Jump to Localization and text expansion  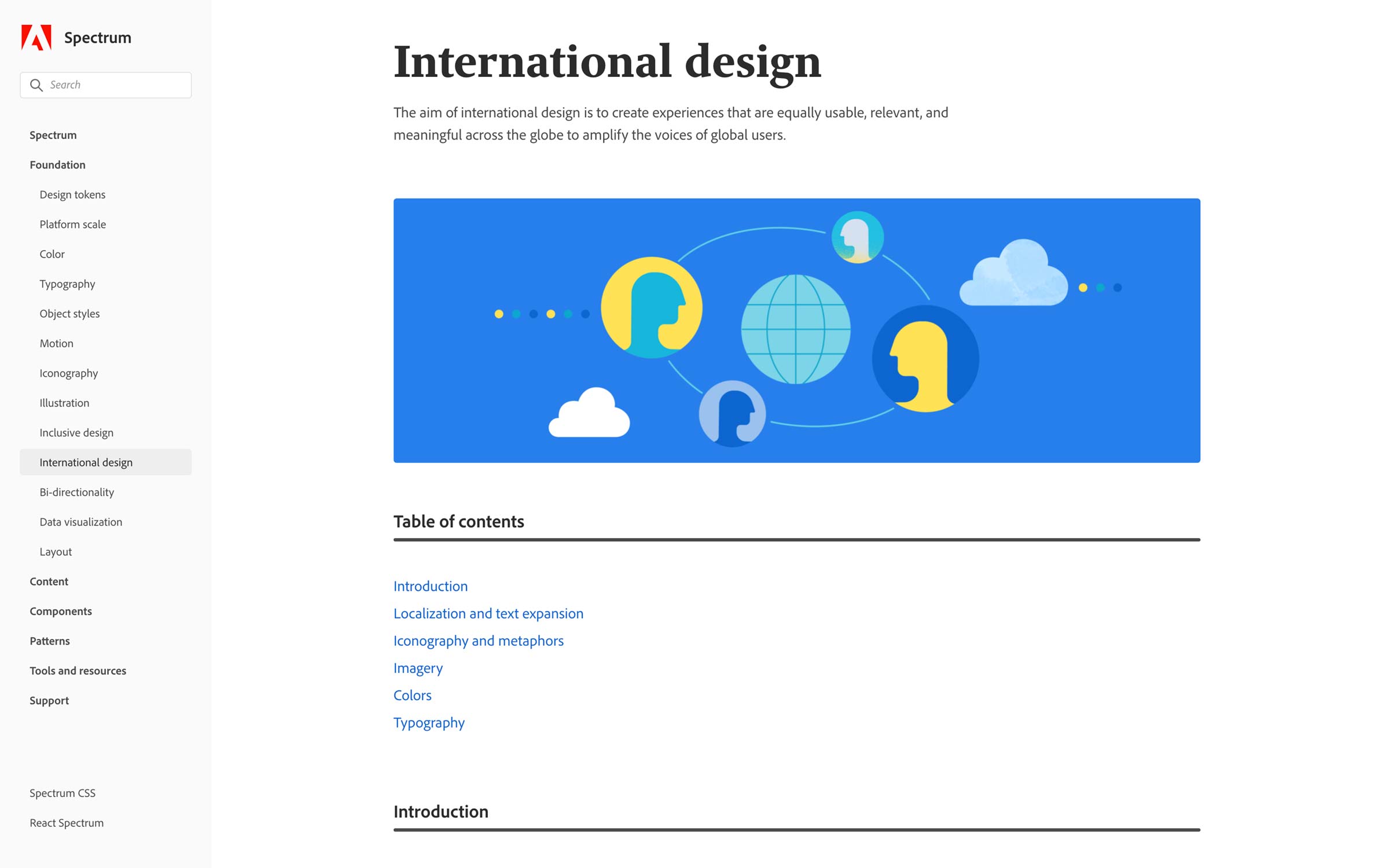point(488,613)
